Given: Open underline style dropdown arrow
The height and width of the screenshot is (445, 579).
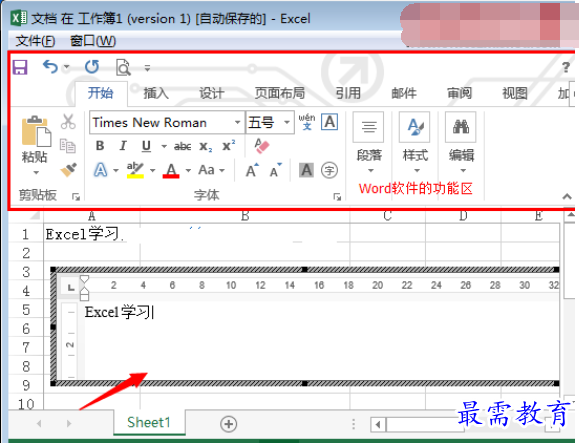Looking at the screenshot, I should 164,147.
